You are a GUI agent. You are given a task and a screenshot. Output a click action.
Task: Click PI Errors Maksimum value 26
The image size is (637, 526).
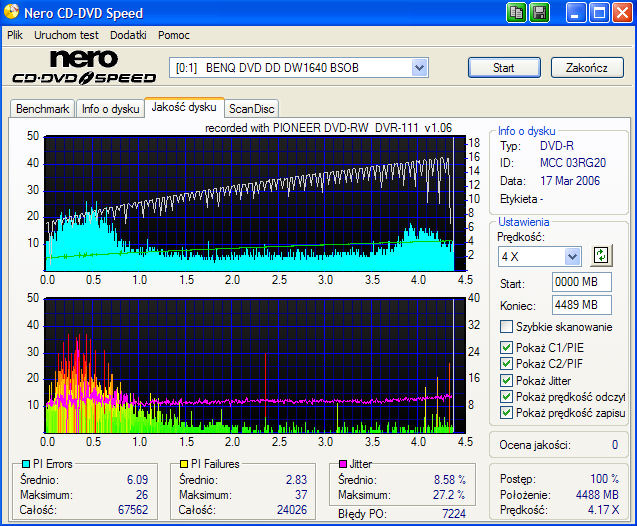142,495
